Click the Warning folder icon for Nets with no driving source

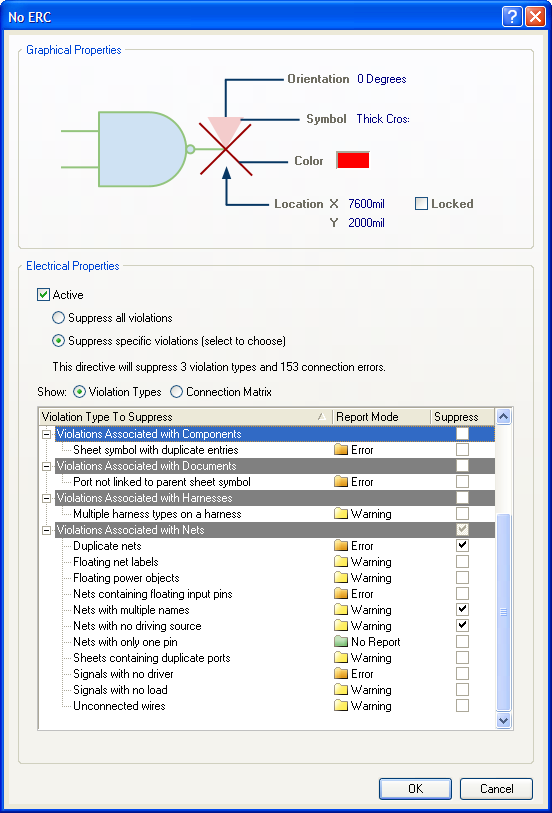(341, 626)
